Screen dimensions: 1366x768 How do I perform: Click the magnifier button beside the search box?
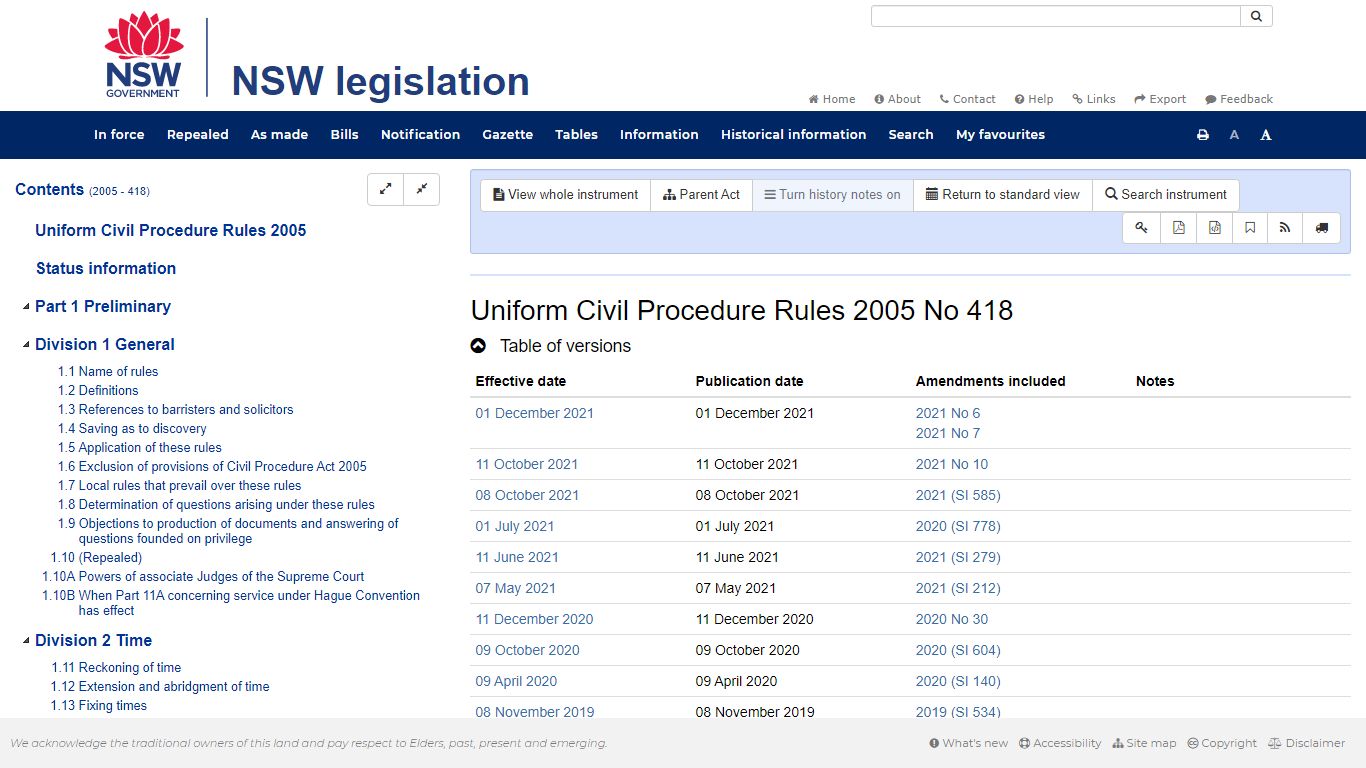[x=1256, y=16]
